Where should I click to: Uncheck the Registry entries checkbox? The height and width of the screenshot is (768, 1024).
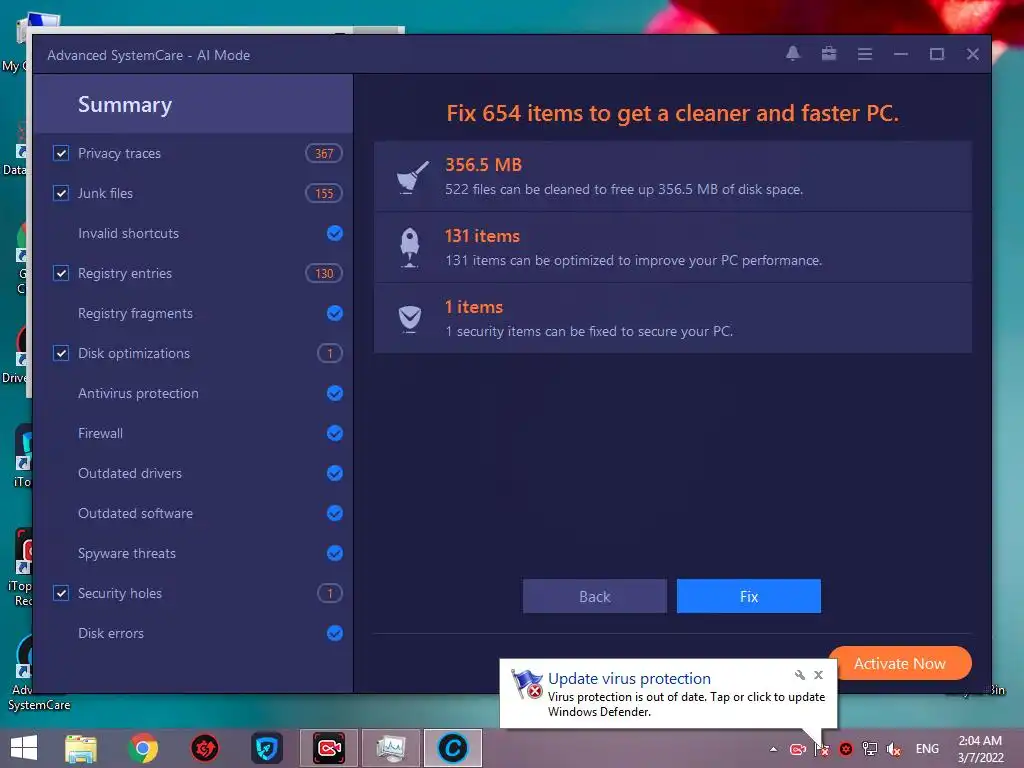61,273
